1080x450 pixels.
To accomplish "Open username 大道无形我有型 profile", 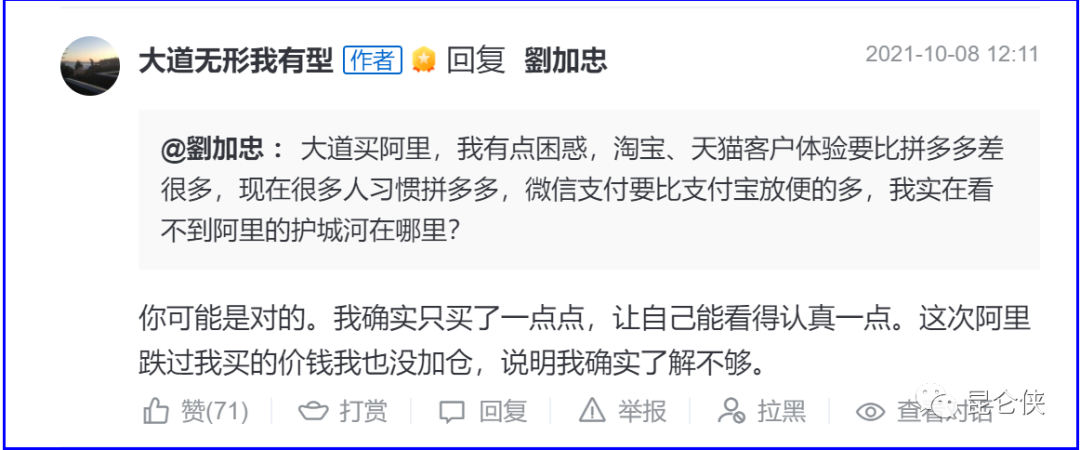I will point(235,61).
